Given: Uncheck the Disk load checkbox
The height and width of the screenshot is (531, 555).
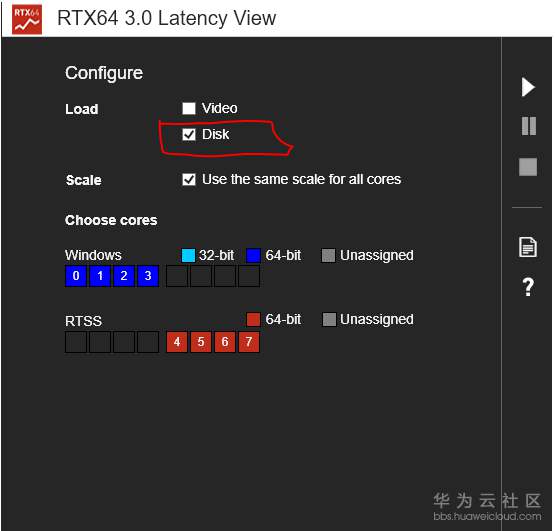Looking at the screenshot, I should point(189,135).
